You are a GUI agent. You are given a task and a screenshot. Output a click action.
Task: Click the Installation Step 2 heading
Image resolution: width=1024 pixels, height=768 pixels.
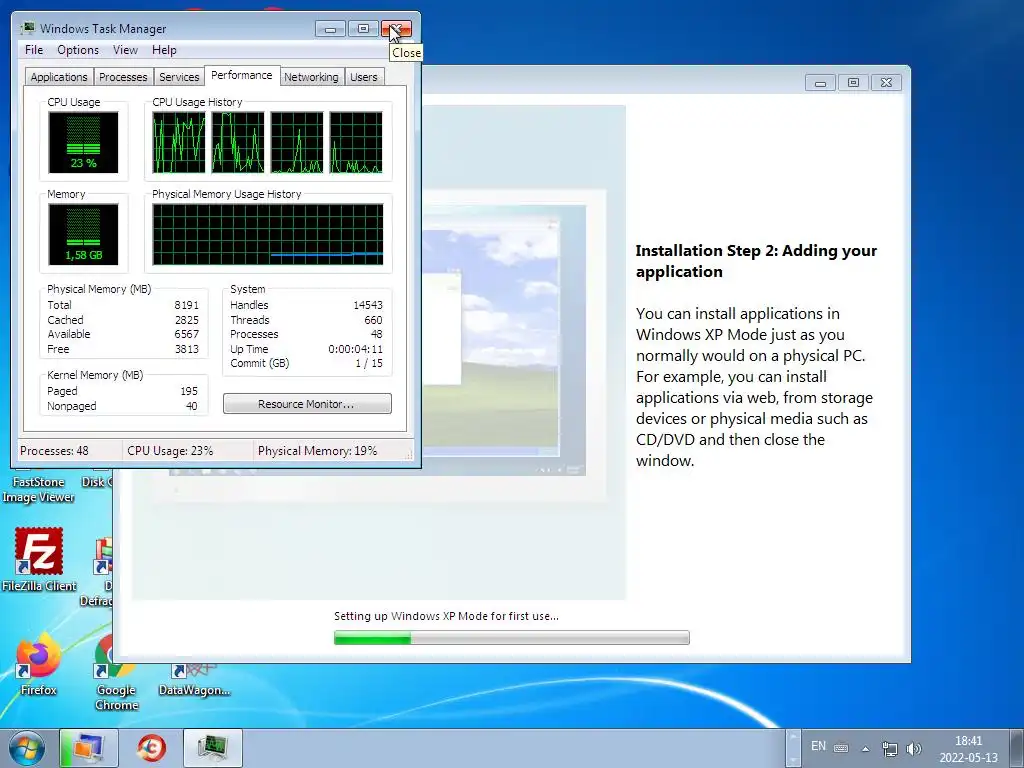click(x=756, y=261)
